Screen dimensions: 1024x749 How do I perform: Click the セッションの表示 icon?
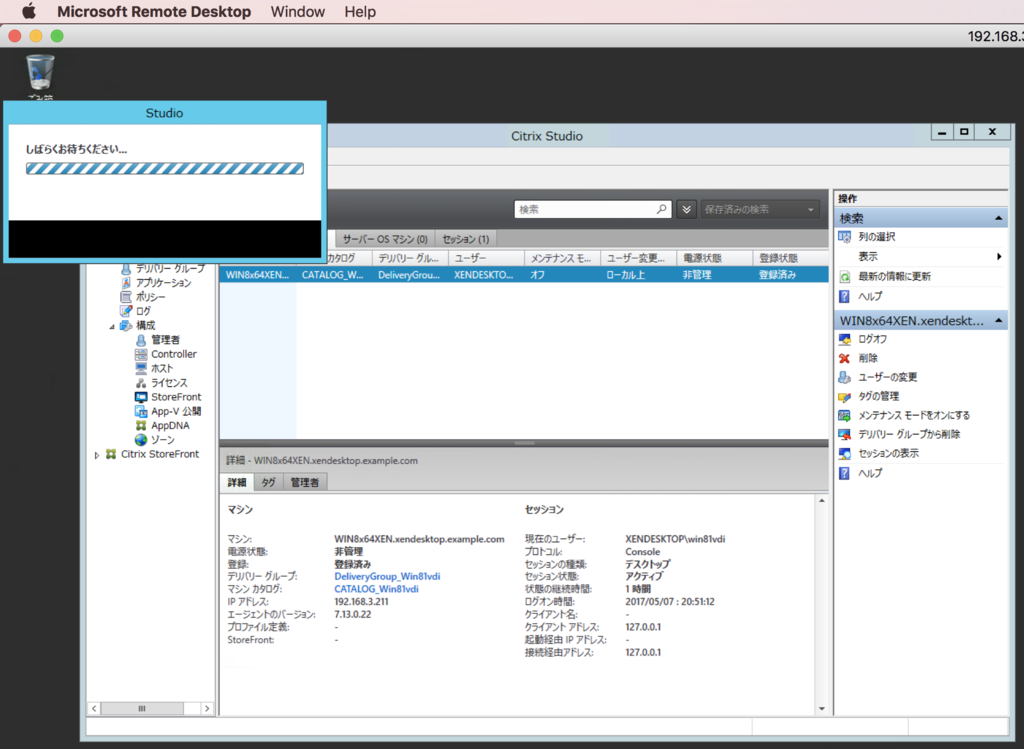click(x=844, y=453)
